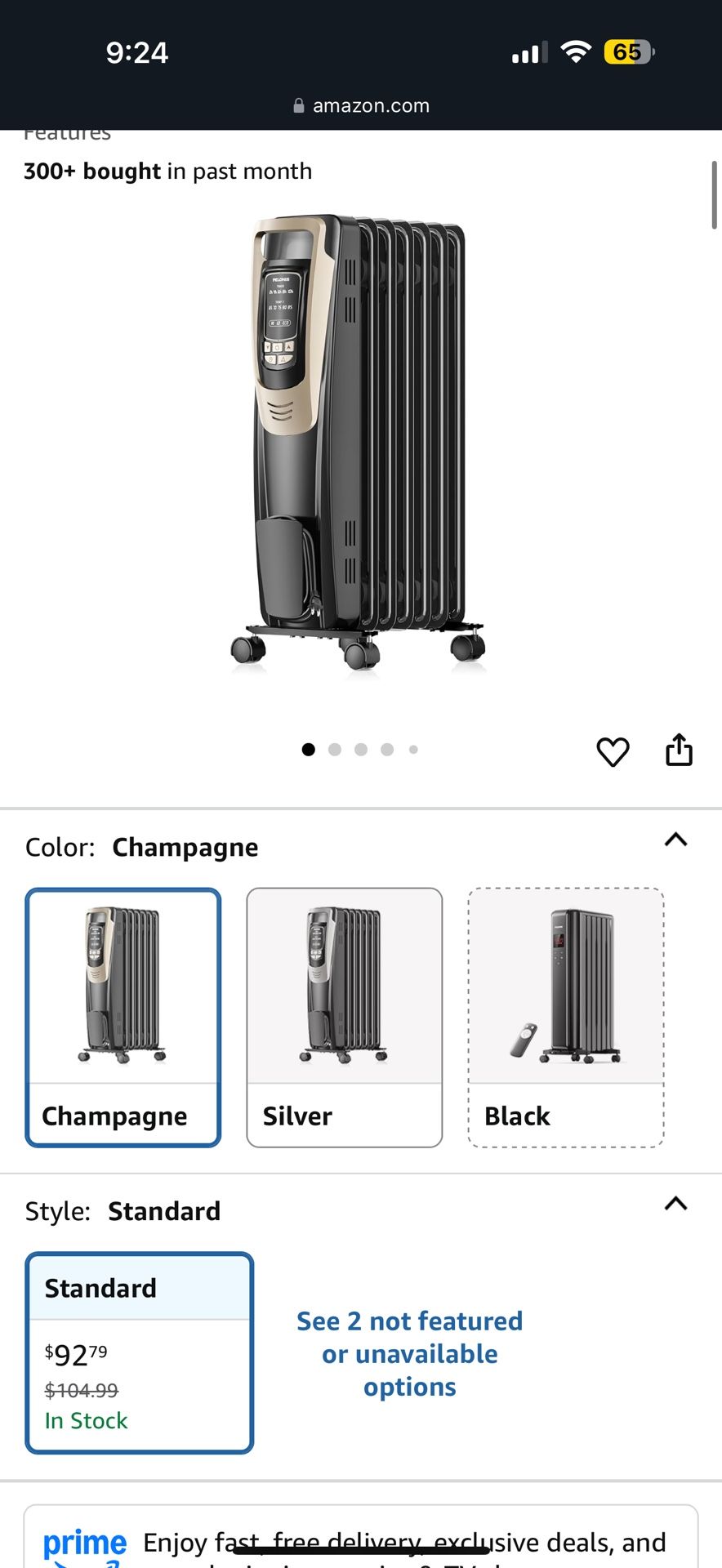This screenshot has width=722, height=1568.
Task: Jump to fourth image carousel dot
Action: pyautogui.click(x=387, y=750)
